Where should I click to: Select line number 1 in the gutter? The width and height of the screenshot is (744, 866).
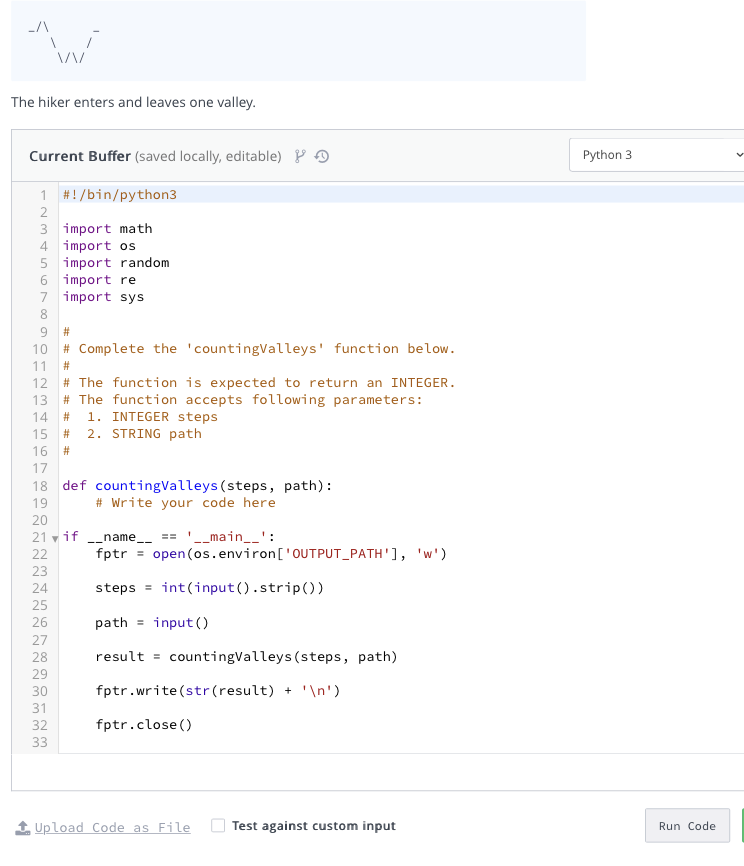coord(41,194)
